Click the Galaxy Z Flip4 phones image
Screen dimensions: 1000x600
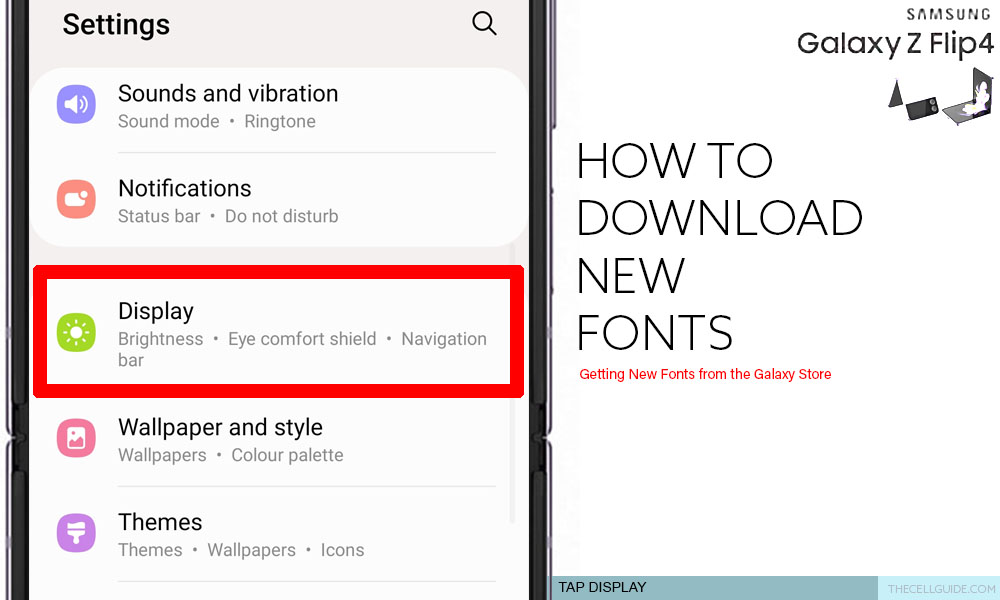(x=941, y=96)
